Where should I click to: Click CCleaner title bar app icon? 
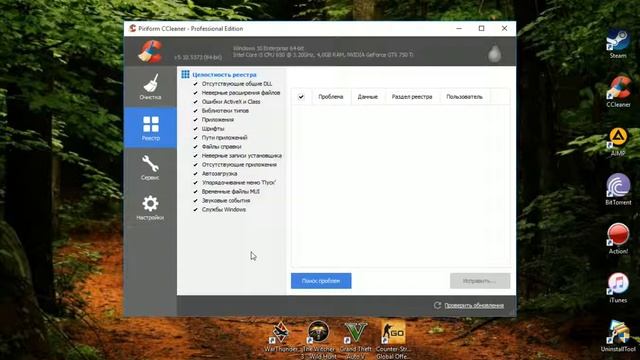tap(132, 28)
